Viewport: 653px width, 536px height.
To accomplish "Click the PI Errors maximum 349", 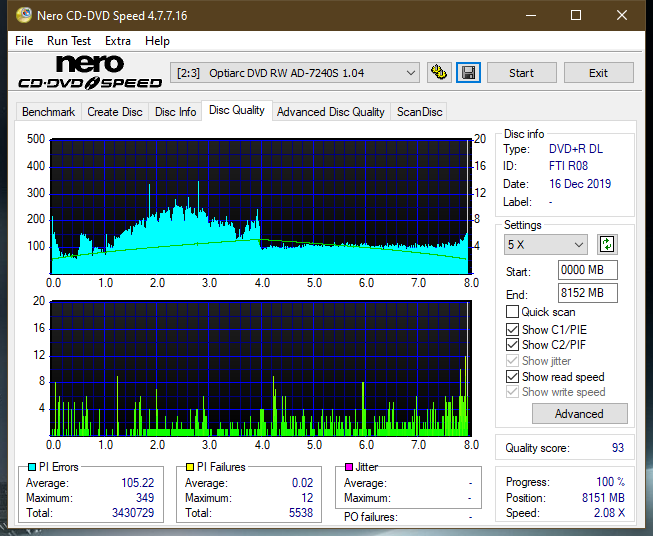I will (x=145, y=498).
